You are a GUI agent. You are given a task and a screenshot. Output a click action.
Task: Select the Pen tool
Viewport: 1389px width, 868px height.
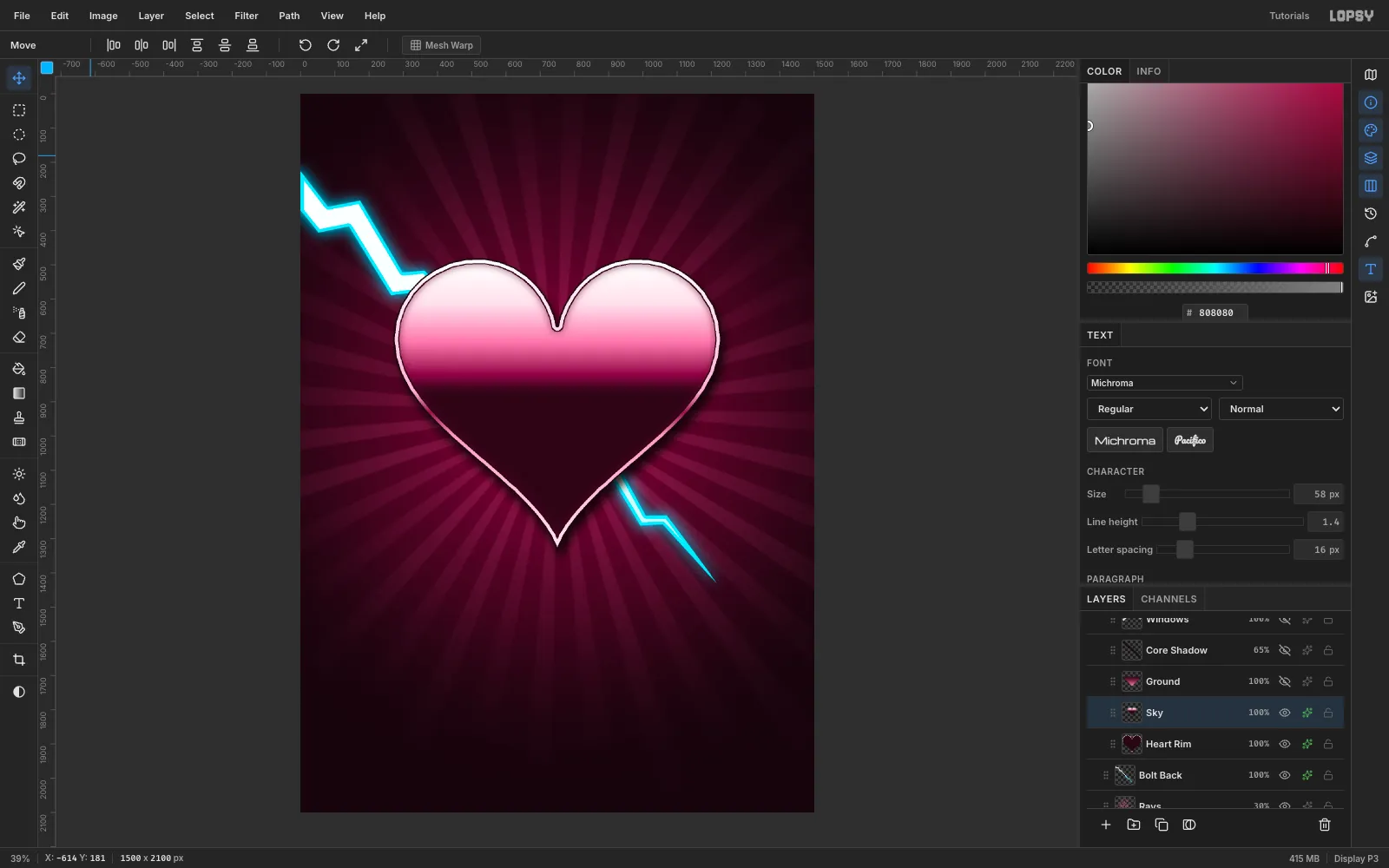(x=19, y=628)
